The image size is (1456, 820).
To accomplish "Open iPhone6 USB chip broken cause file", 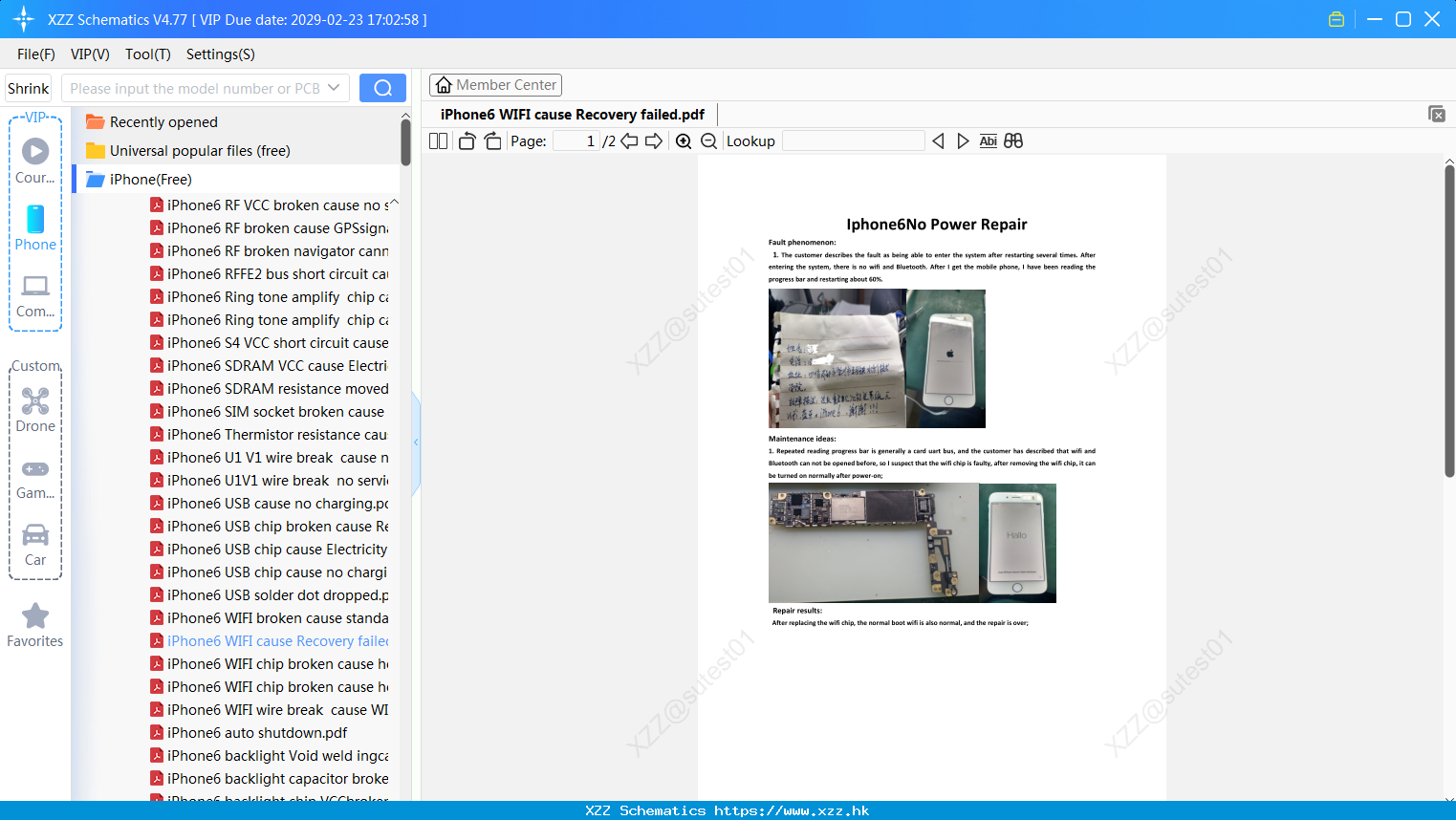I will (270, 526).
